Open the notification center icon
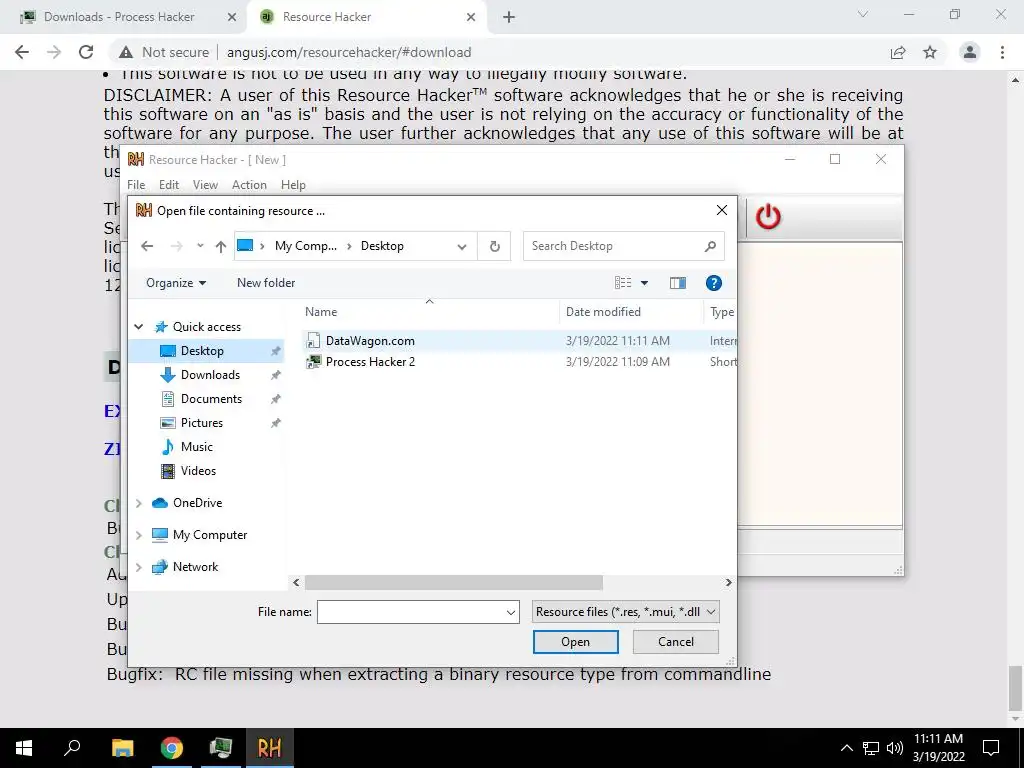The height and width of the screenshot is (768, 1024). coord(991,748)
